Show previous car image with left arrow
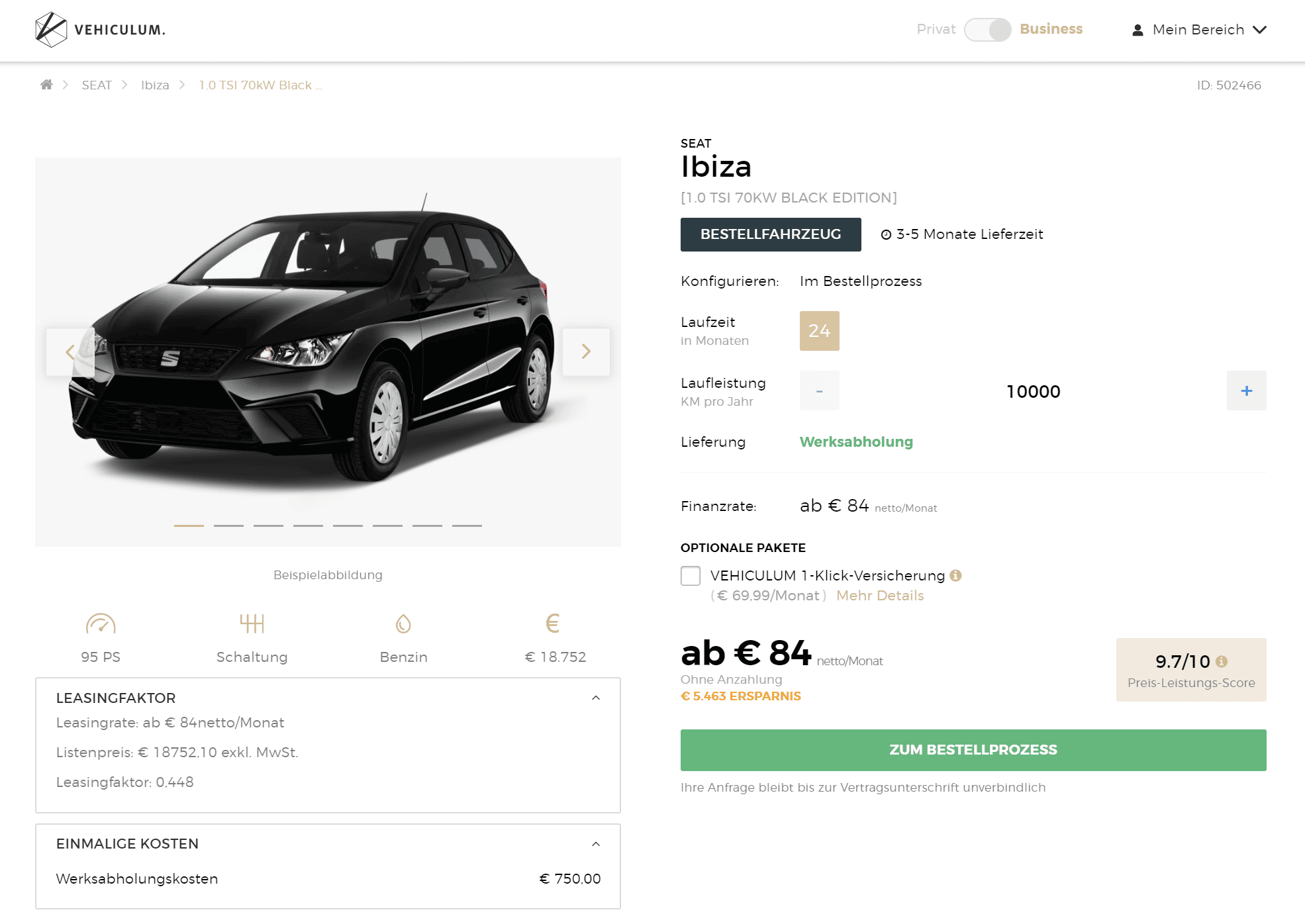Image resolution: width=1305 pixels, height=924 pixels. coord(70,351)
